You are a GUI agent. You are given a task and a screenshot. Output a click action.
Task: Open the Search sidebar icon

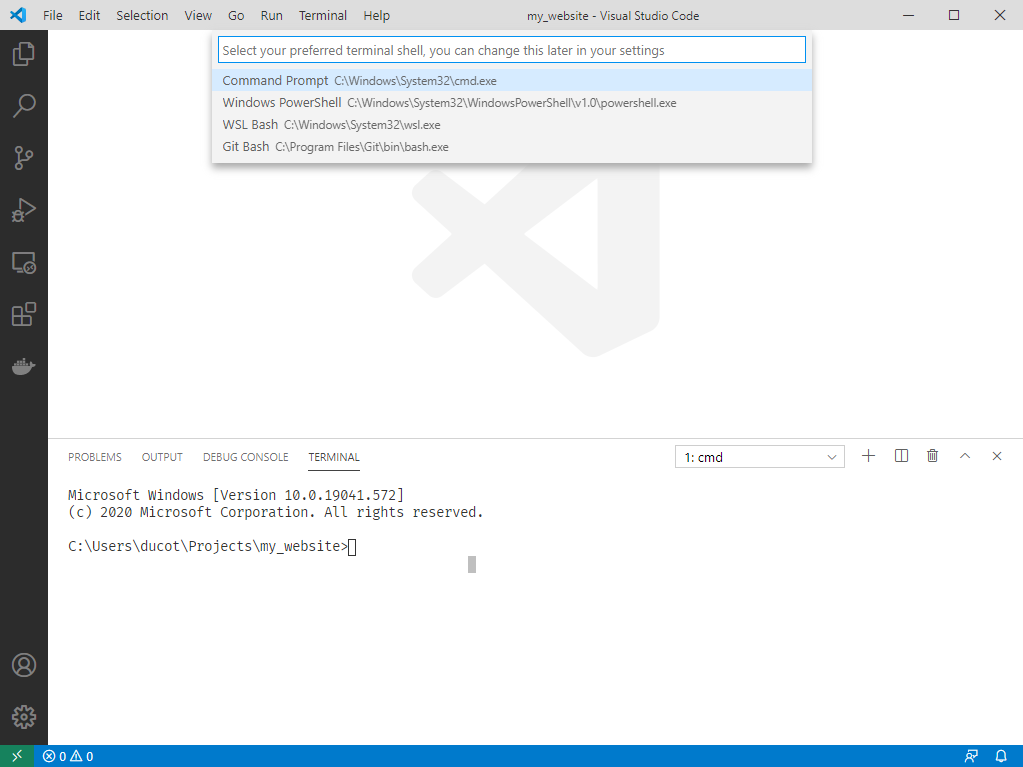pyautogui.click(x=23, y=106)
